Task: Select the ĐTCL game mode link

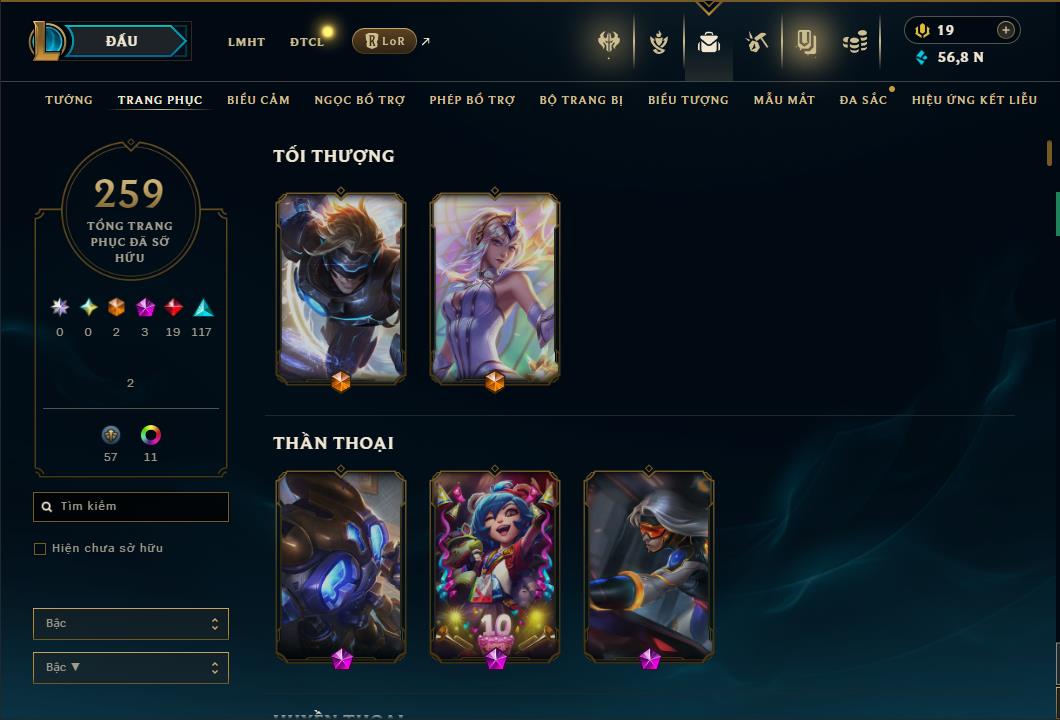Action: pos(307,42)
